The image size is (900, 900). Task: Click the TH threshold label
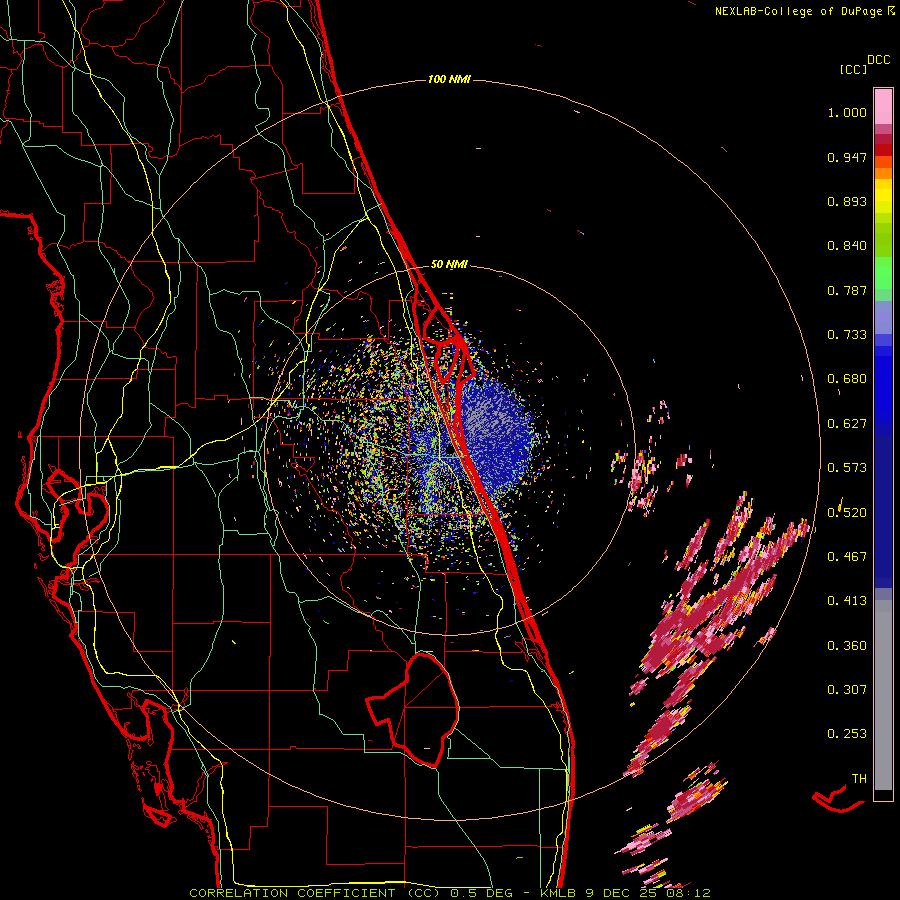pyautogui.click(x=859, y=779)
